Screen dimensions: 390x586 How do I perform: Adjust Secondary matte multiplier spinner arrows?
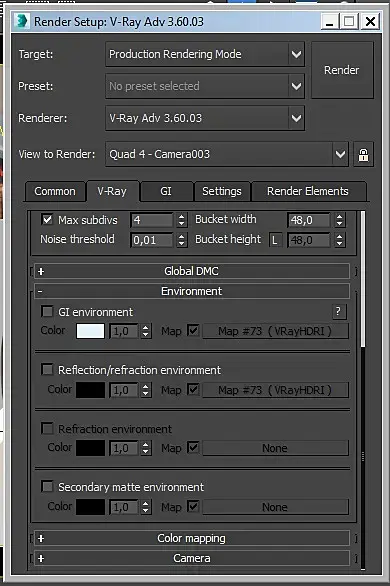pos(146,507)
